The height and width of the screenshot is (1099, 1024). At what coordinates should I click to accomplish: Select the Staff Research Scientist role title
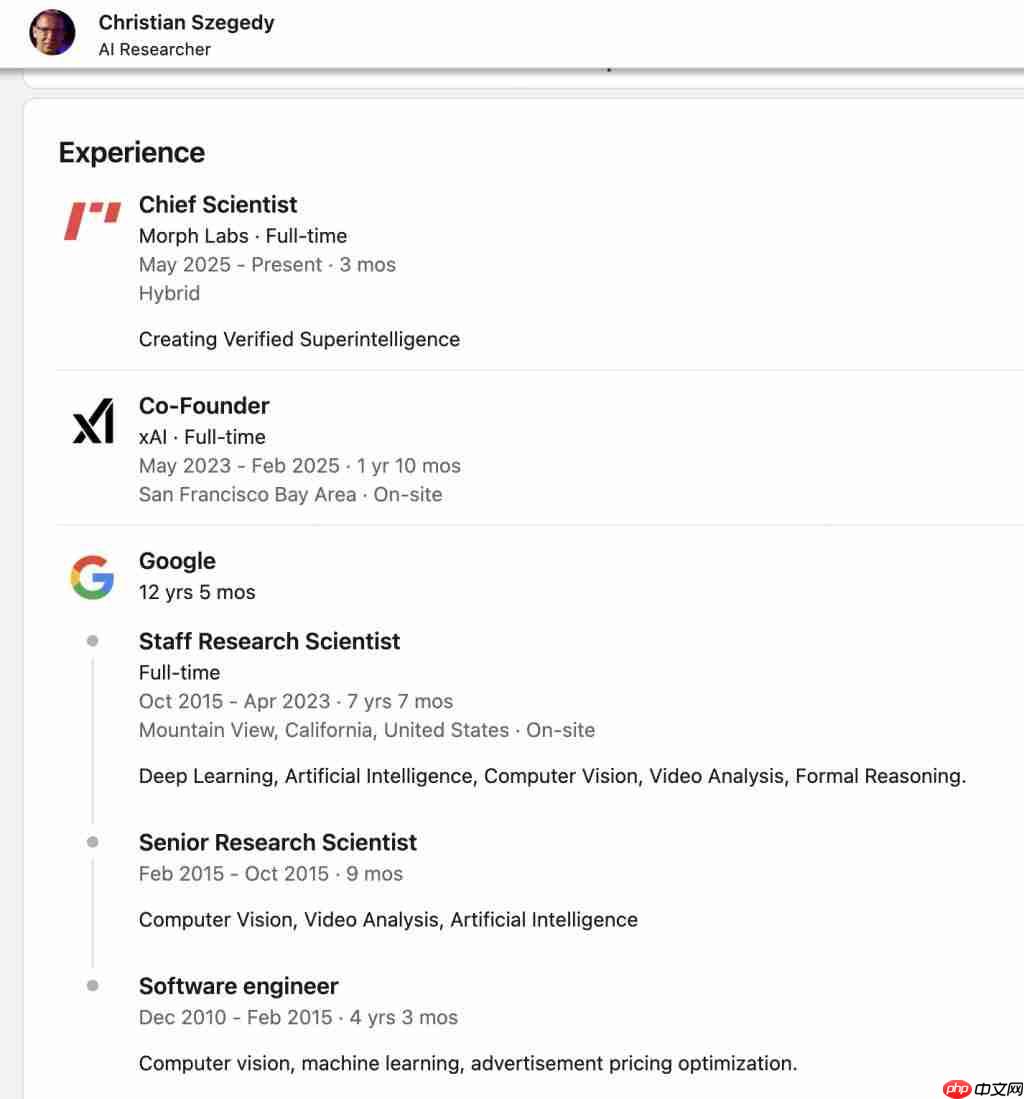click(x=269, y=641)
